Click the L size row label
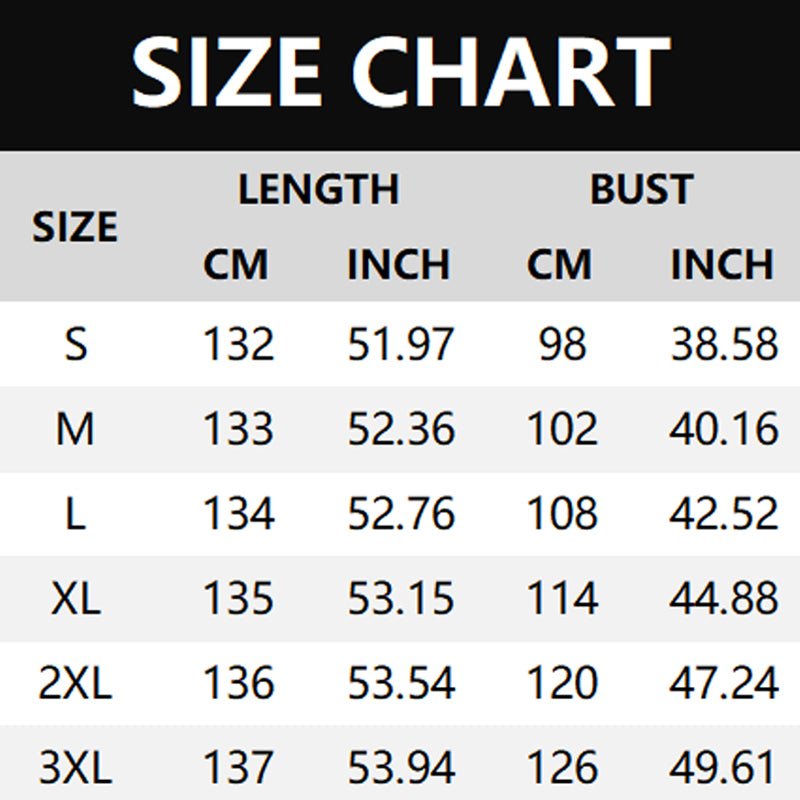Image resolution: width=800 pixels, height=800 pixels. (76, 514)
